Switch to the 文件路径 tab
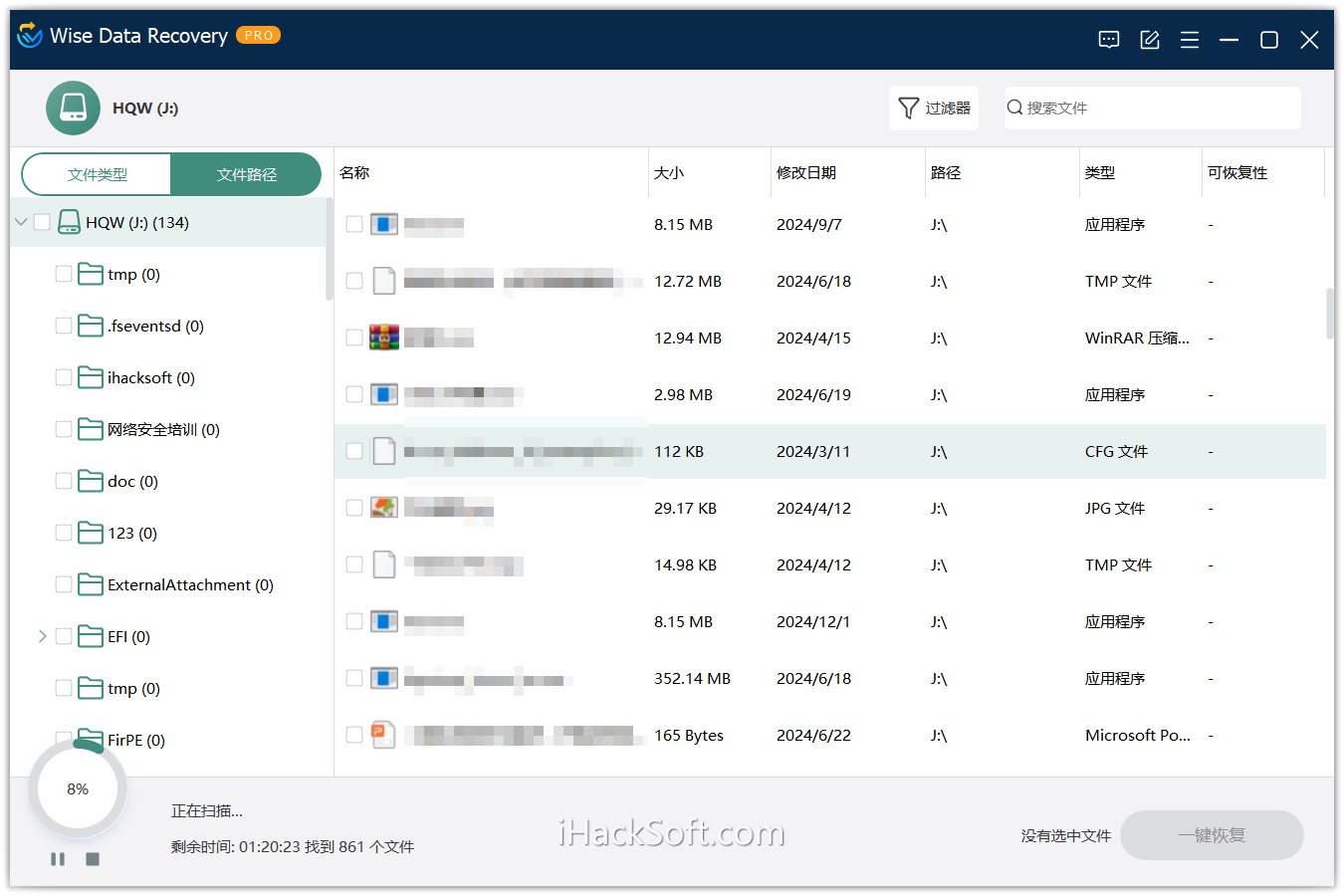Image resolution: width=1344 pixels, height=896 pixels. tap(246, 174)
